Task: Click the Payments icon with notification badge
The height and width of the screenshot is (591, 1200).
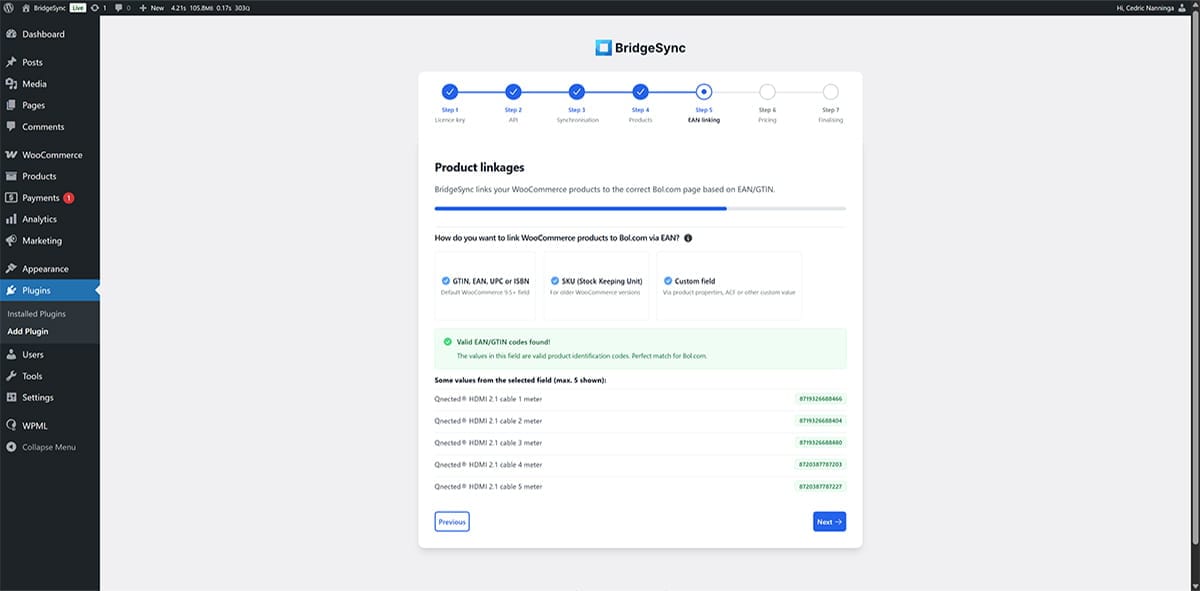Action: tap(12, 197)
